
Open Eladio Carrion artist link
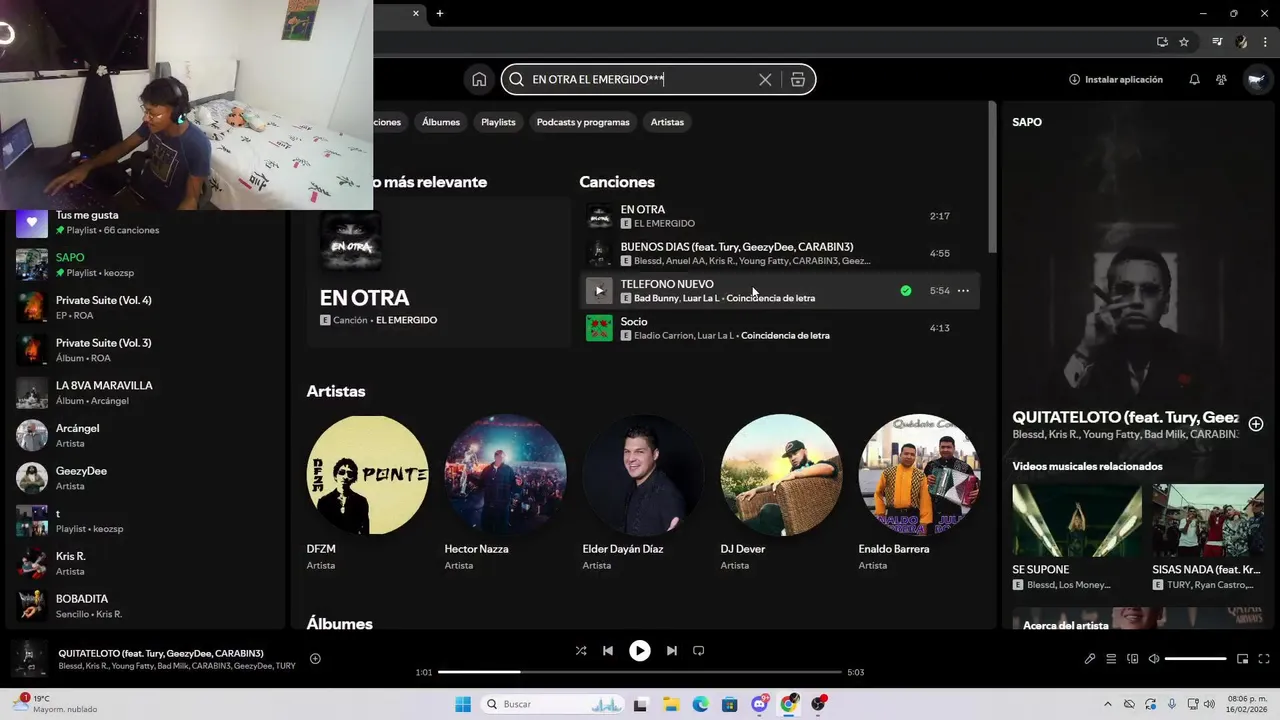(663, 336)
